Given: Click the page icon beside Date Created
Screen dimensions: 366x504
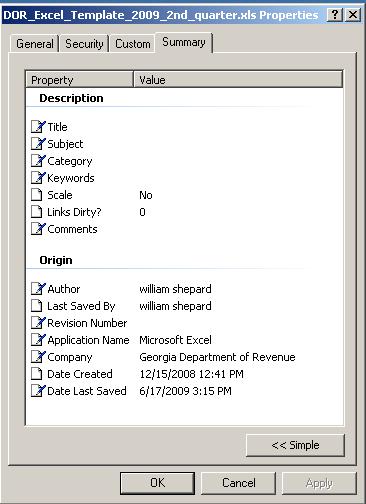Looking at the screenshot, I should tap(37, 374).
